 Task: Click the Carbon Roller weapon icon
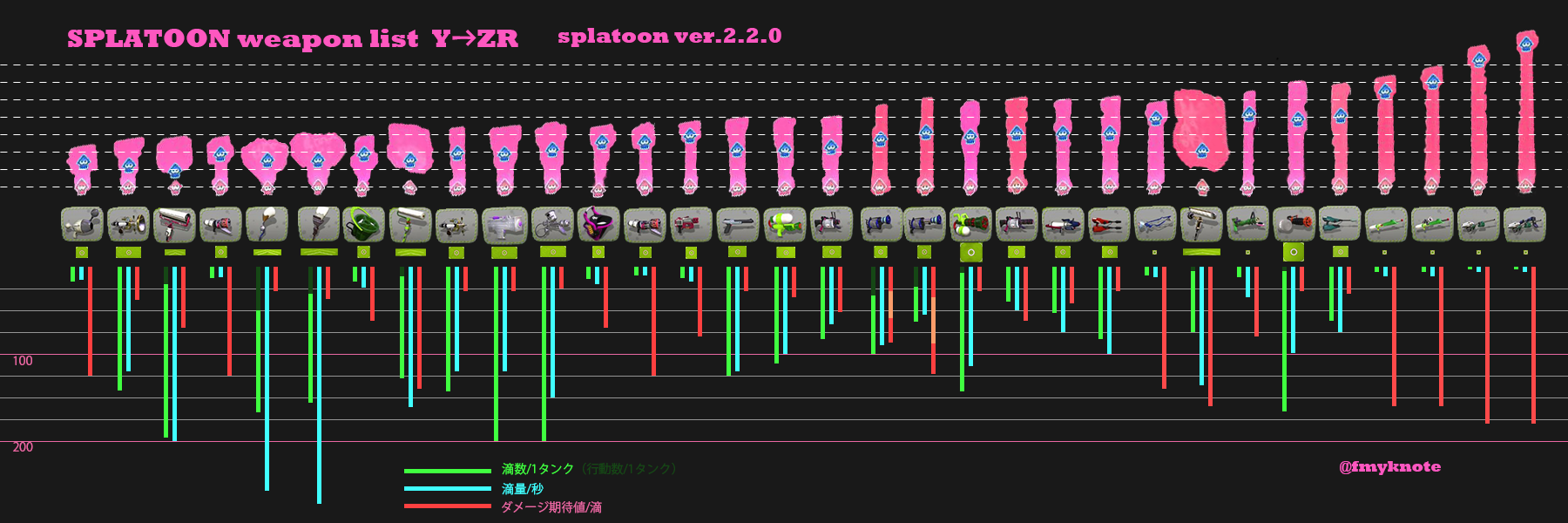tap(175, 224)
